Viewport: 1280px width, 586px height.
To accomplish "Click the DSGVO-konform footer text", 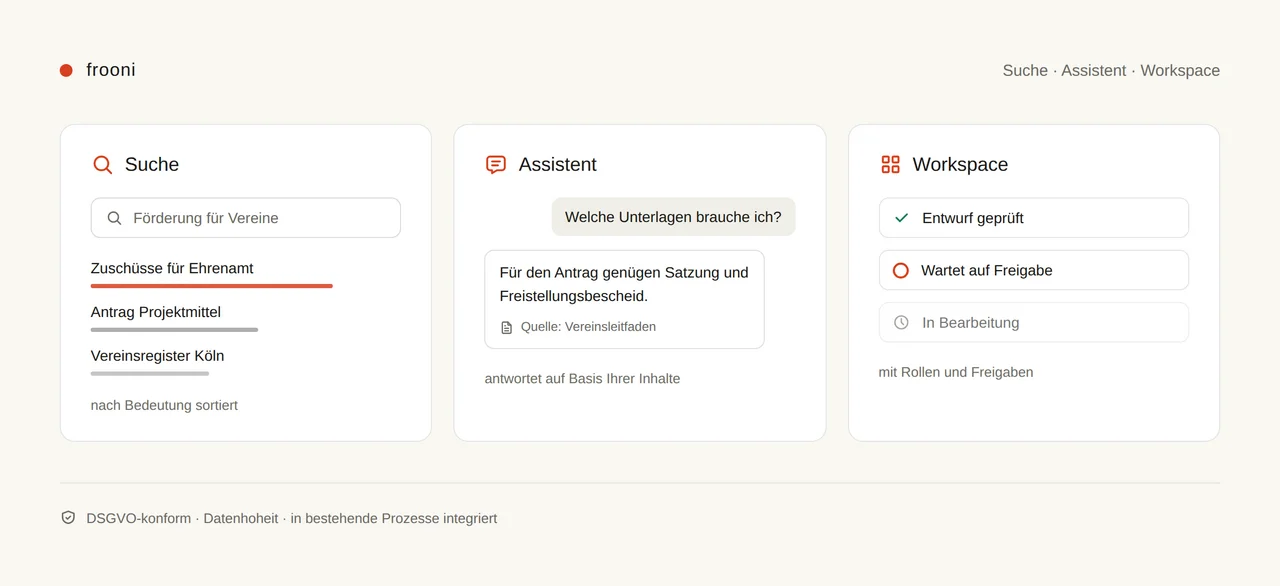I will point(139,518).
